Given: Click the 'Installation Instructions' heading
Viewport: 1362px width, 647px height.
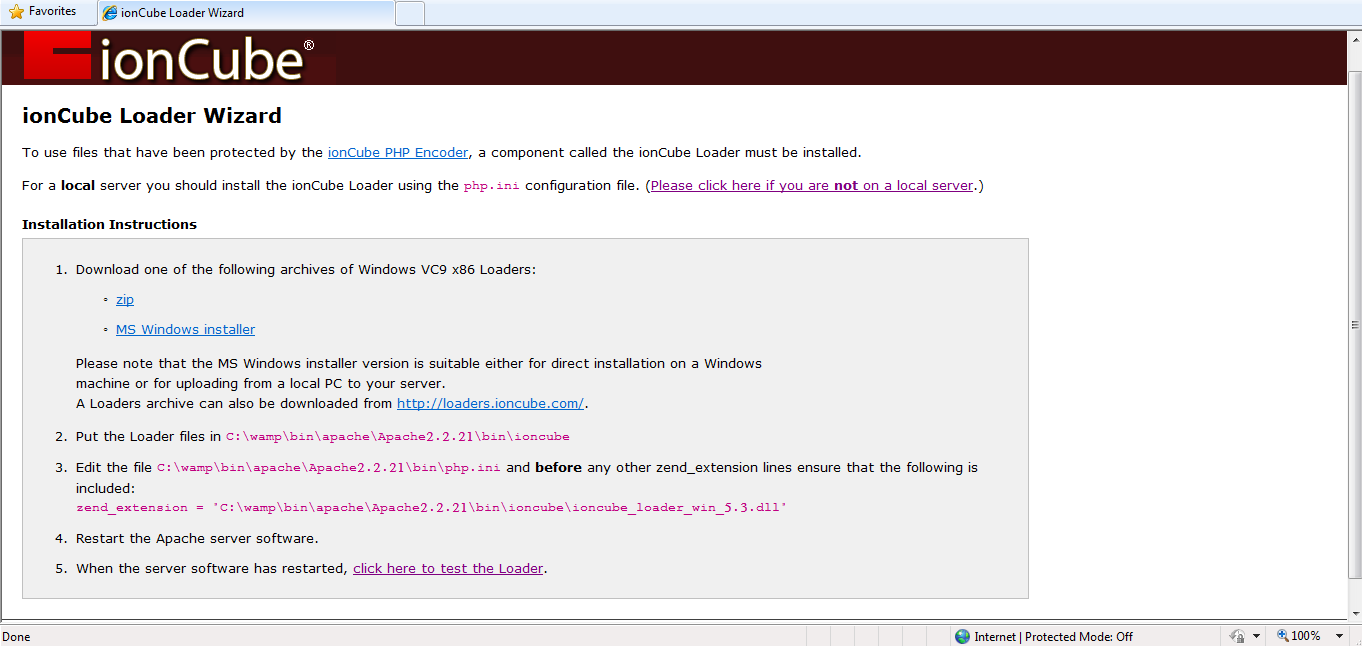Looking at the screenshot, I should pyautogui.click(x=109, y=225).
